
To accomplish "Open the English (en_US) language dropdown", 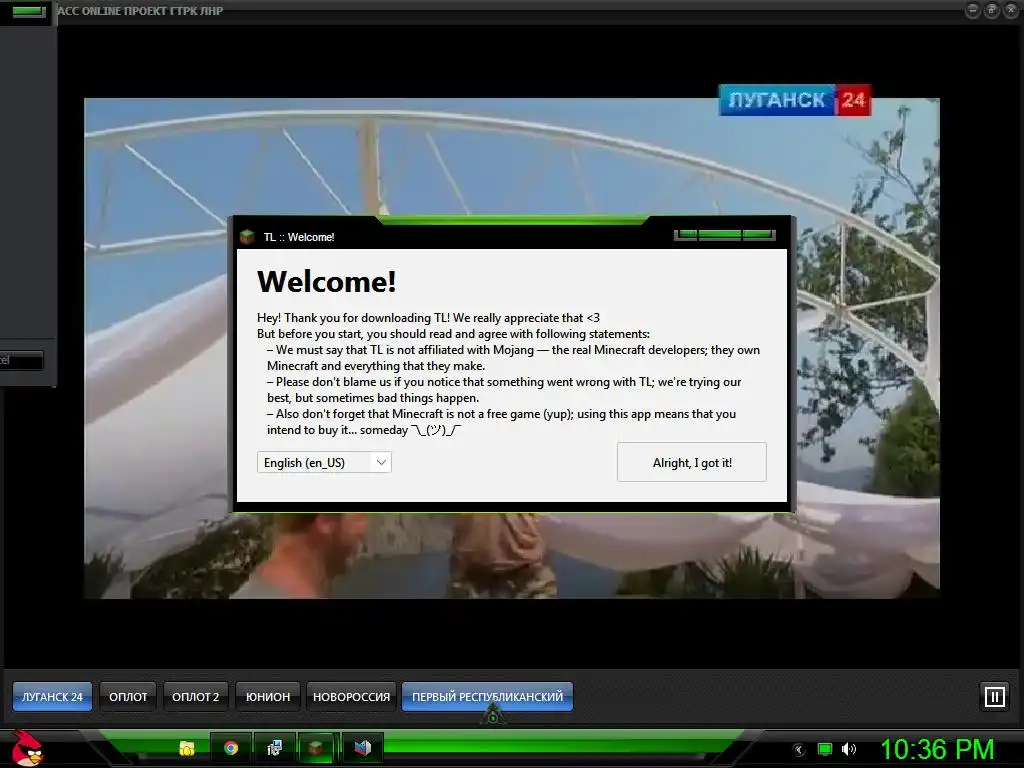I will tap(324, 462).
